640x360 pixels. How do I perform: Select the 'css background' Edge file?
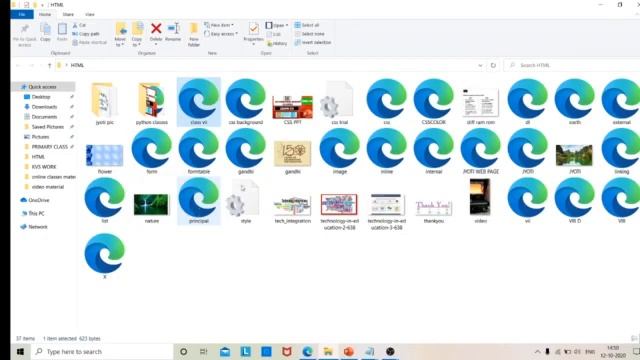(246, 102)
